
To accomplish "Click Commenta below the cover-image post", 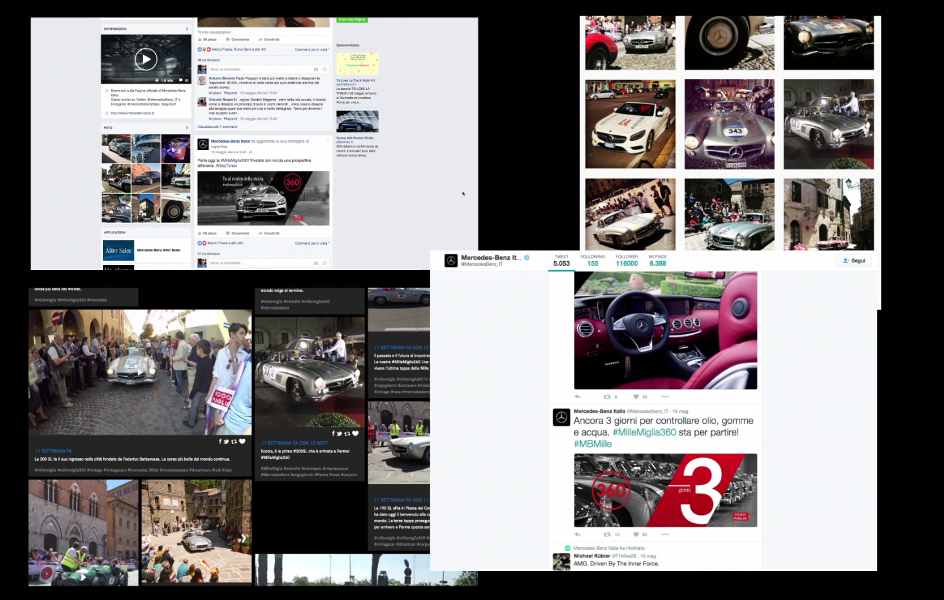I will [x=238, y=233].
